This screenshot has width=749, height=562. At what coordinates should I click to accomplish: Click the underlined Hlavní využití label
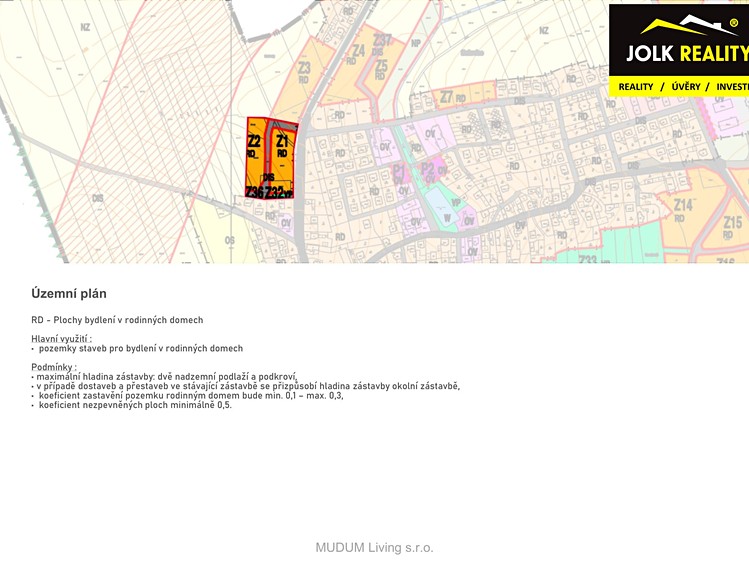click(x=62, y=339)
